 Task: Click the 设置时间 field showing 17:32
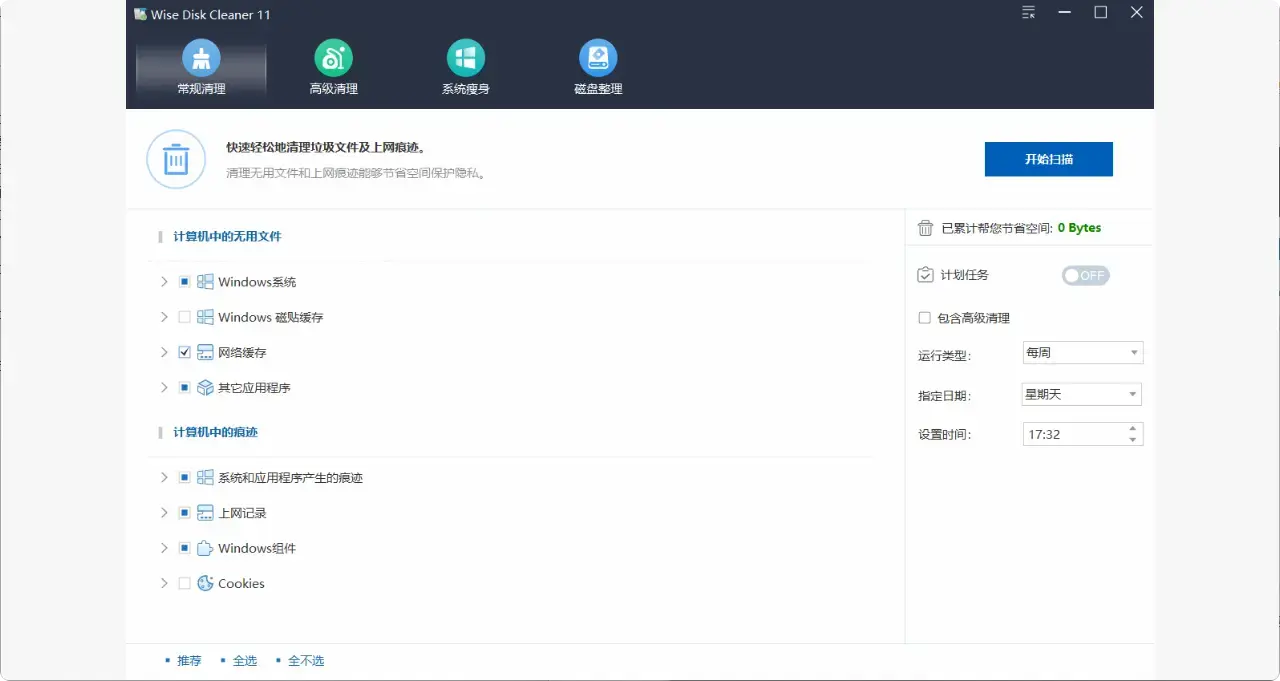(1073, 435)
